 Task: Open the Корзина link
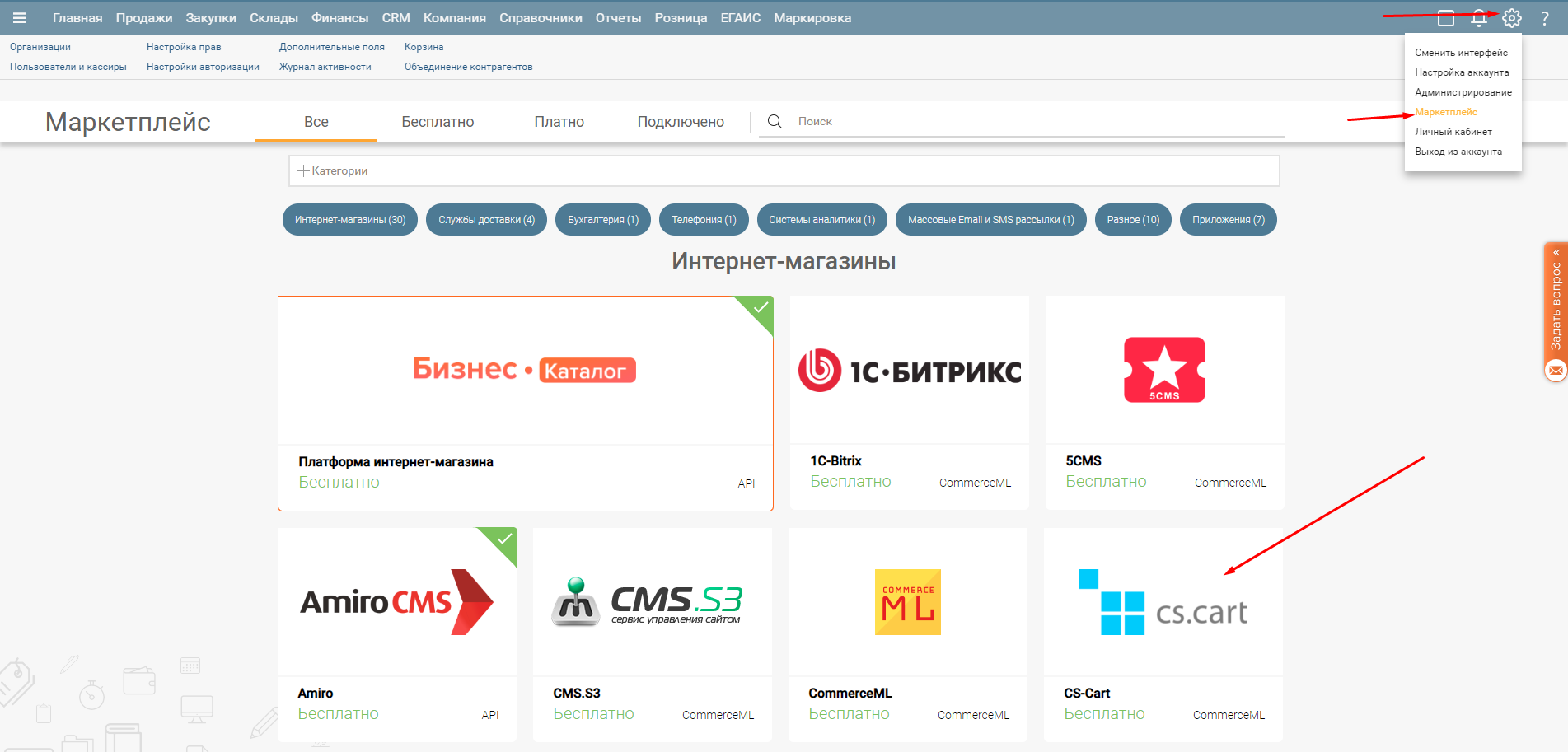click(x=424, y=47)
